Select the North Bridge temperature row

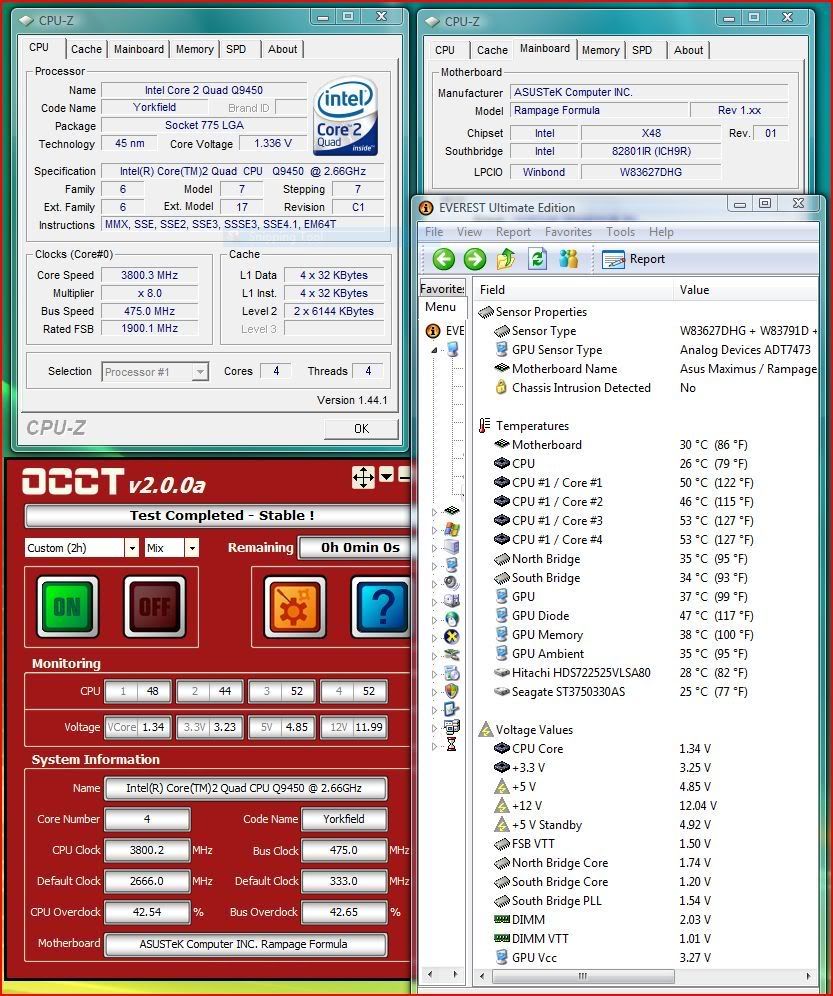648,559
